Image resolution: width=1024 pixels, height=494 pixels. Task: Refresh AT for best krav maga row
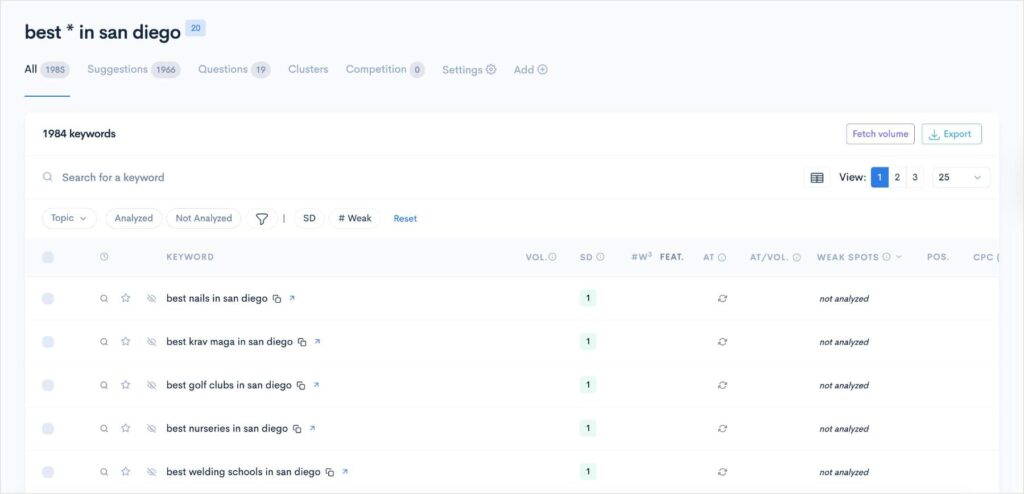(722, 342)
